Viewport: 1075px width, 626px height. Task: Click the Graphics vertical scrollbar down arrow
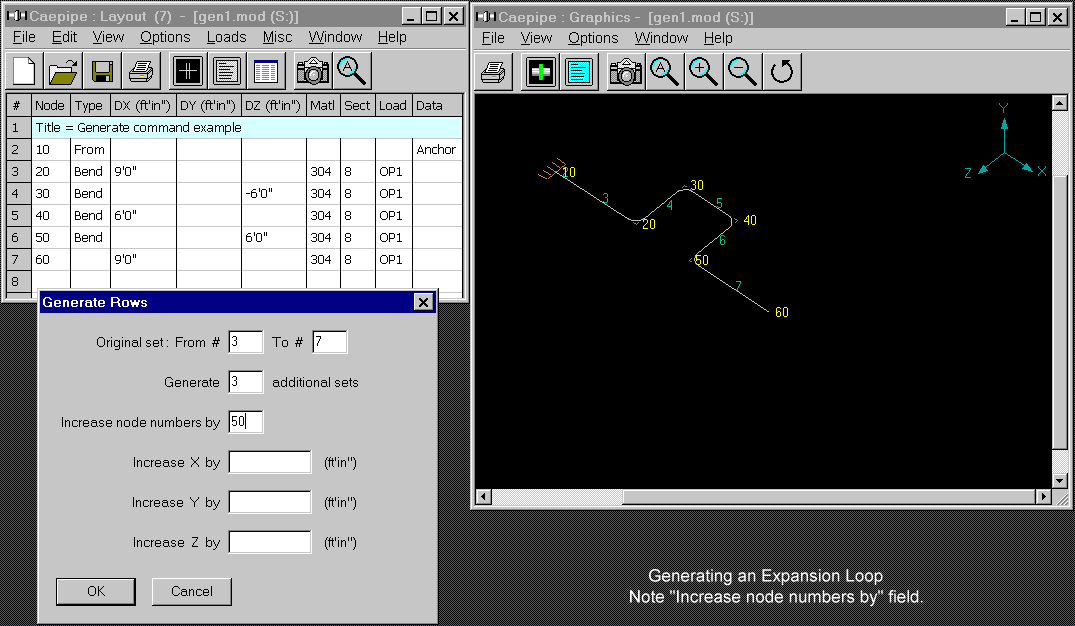coord(1060,481)
